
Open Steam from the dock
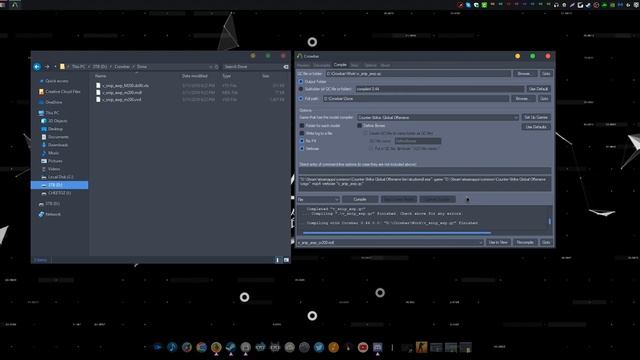[231, 347]
